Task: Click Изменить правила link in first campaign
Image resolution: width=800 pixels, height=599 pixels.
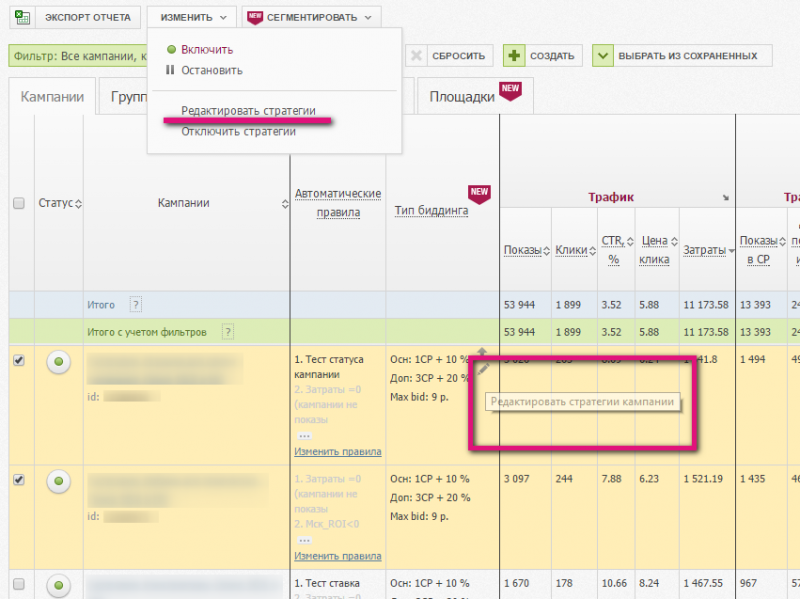Action: click(x=337, y=452)
